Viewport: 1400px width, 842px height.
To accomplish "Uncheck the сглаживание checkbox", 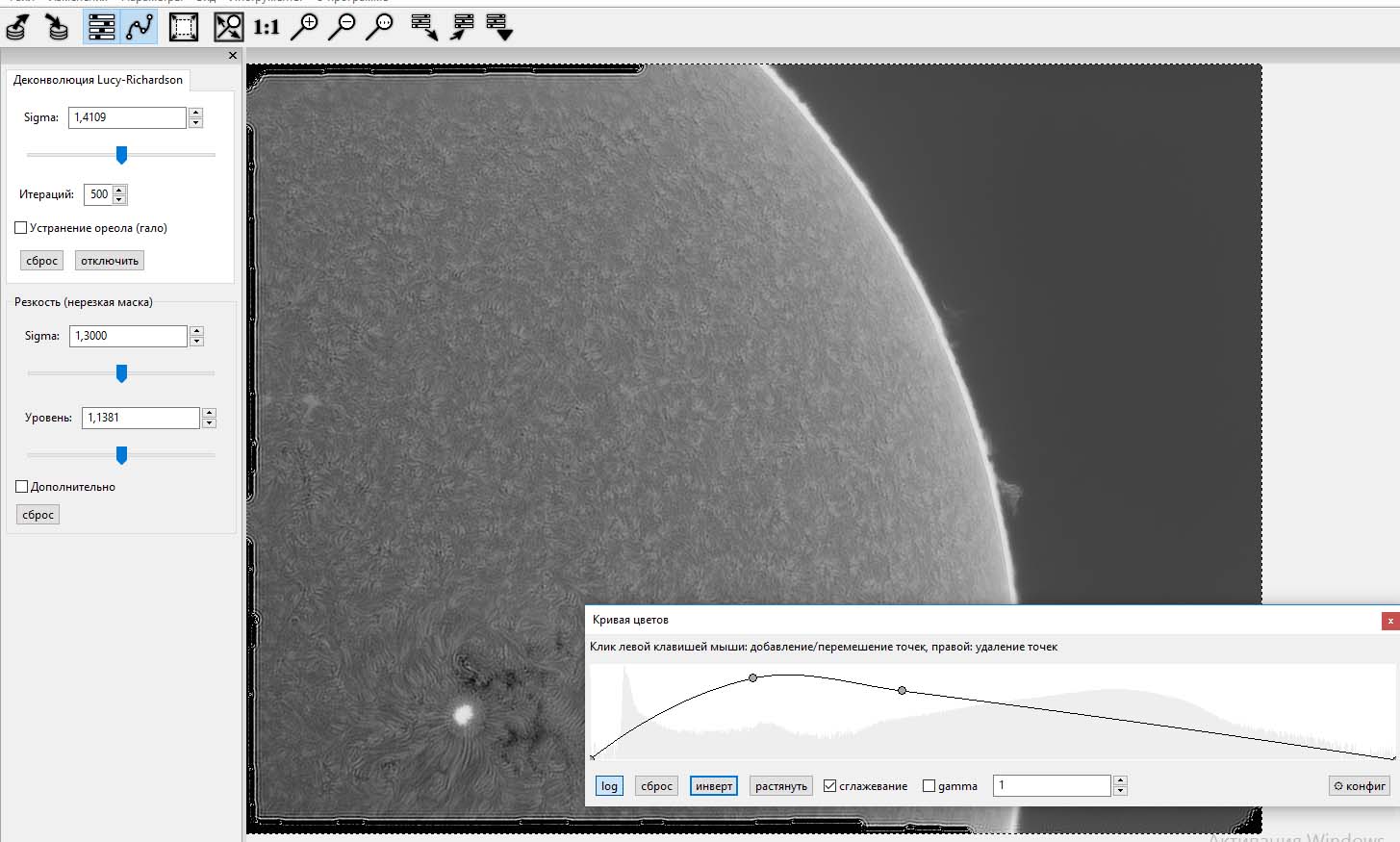I will (x=829, y=786).
